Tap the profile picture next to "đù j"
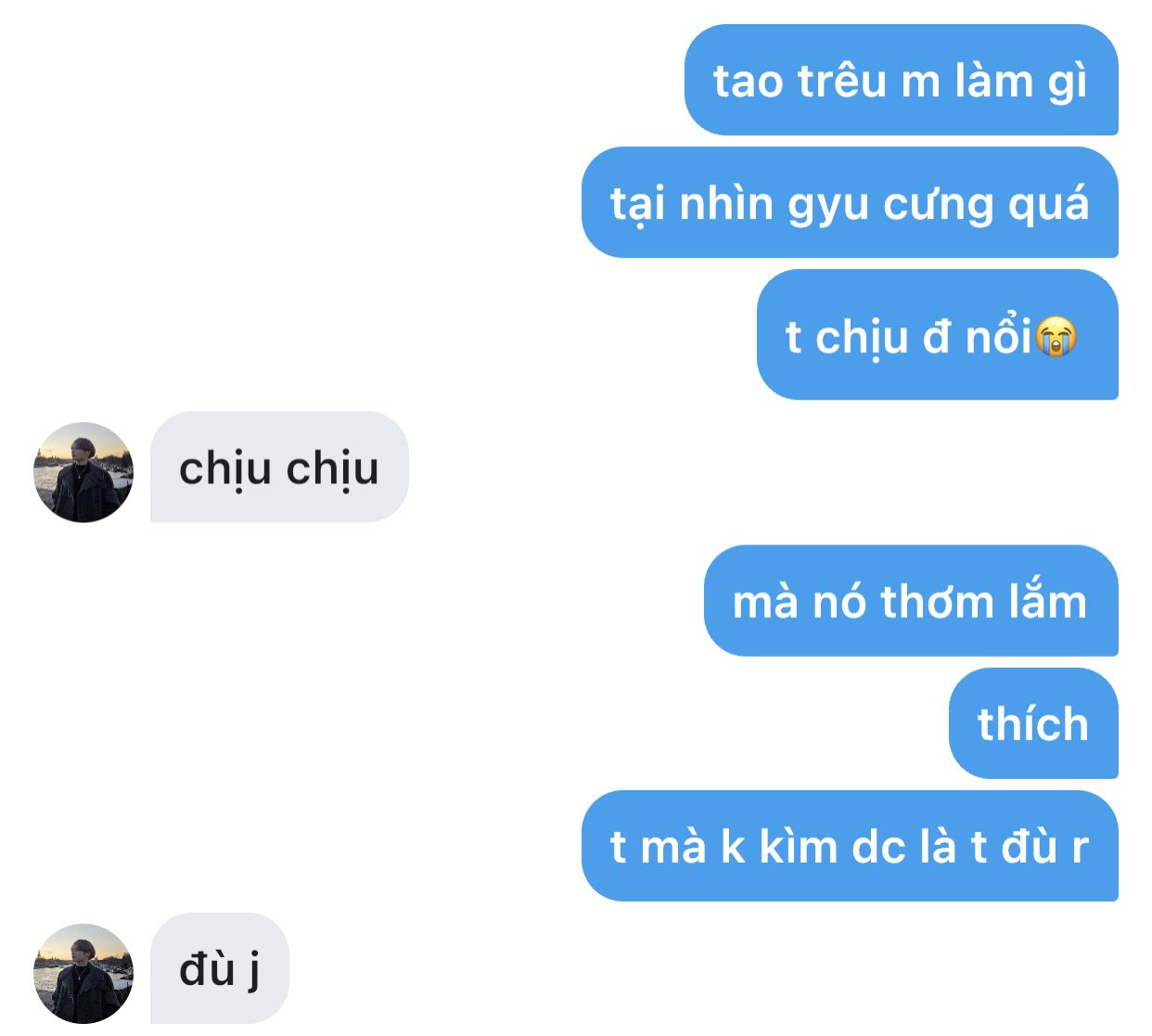The image size is (1152, 1036). click(83, 973)
